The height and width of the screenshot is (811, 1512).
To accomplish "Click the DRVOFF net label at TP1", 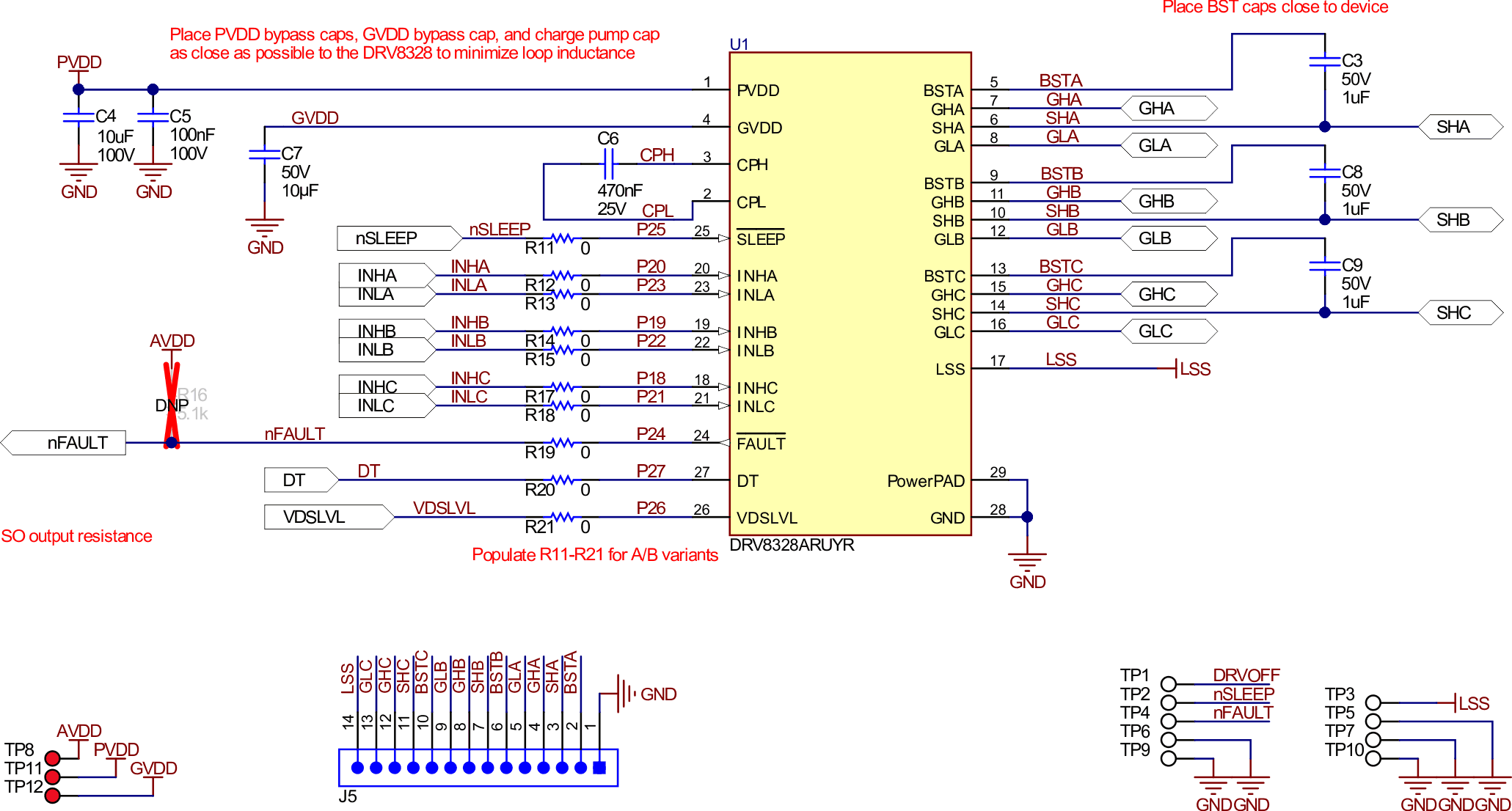I will pyautogui.click(x=1246, y=675).
